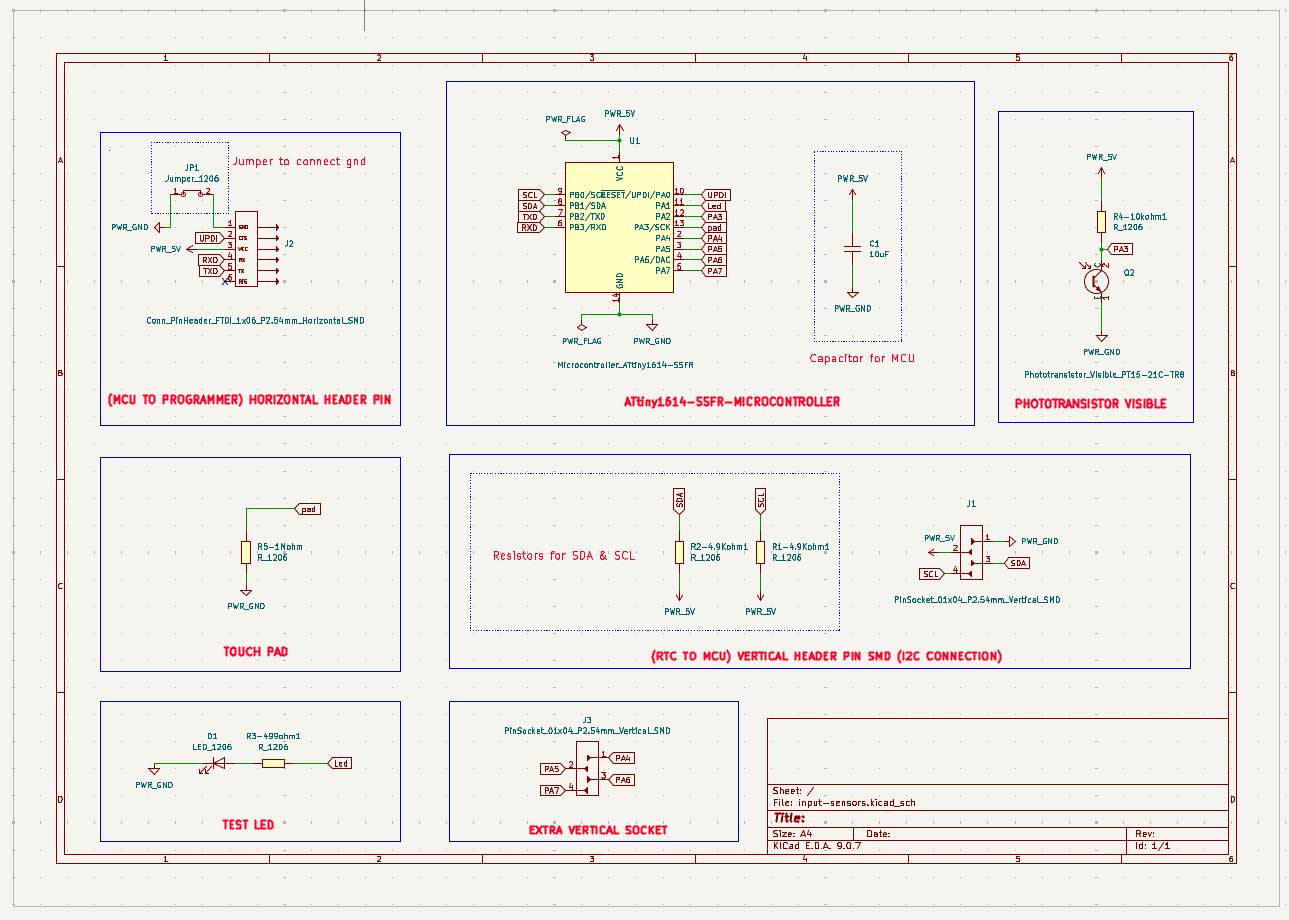Viewport: 1289px width, 920px height.
Task: Click the SCL label on the J1 socket
Action: tap(931, 574)
